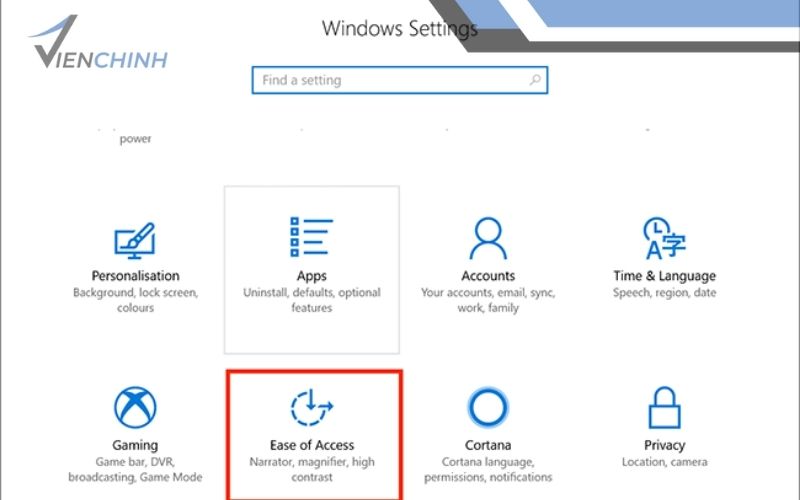Viewport: 800px width, 500px height.
Task: Open the Personalisation settings icon
Action: [135, 240]
